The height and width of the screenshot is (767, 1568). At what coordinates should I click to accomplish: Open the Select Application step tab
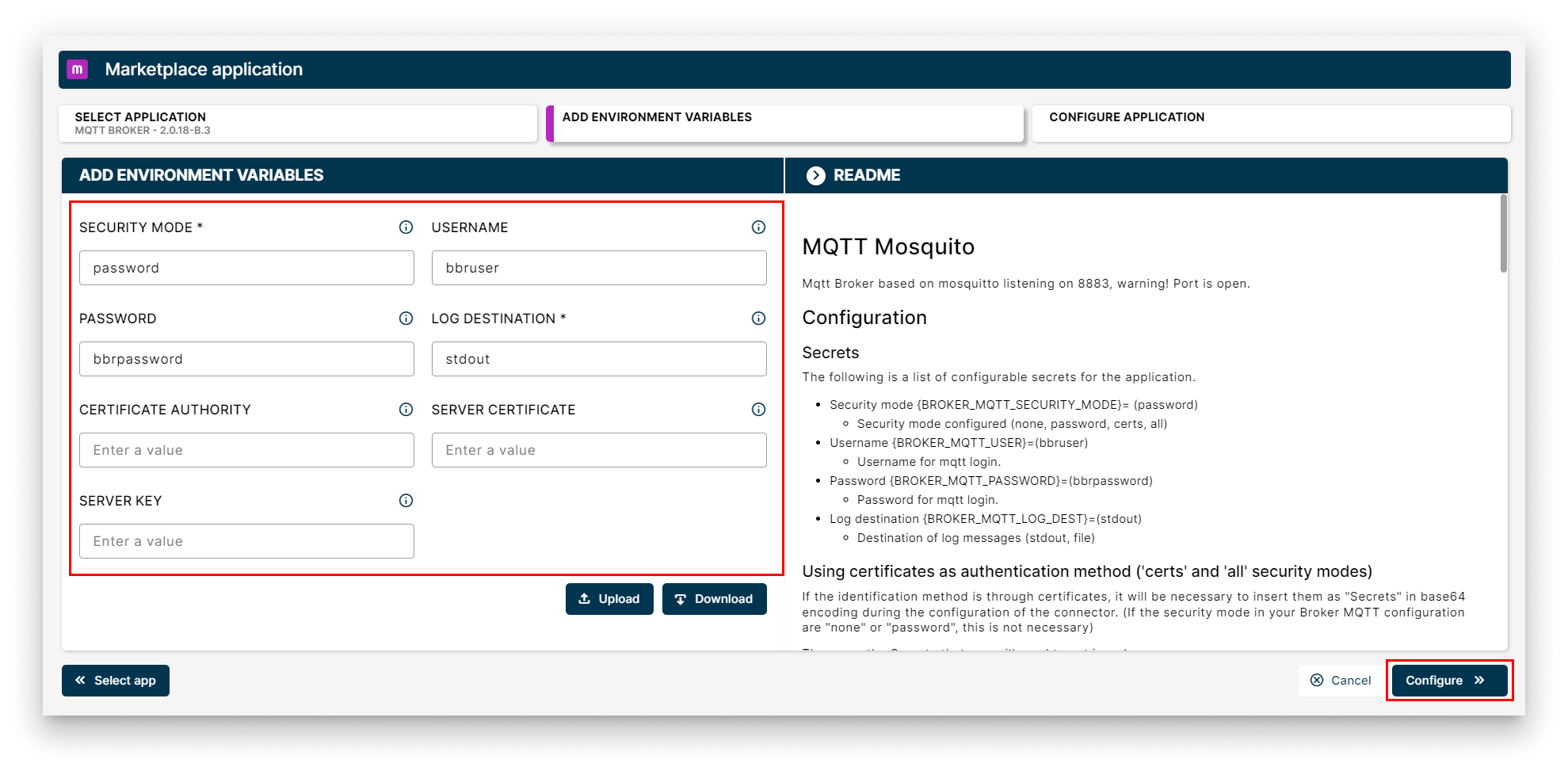pos(297,124)
